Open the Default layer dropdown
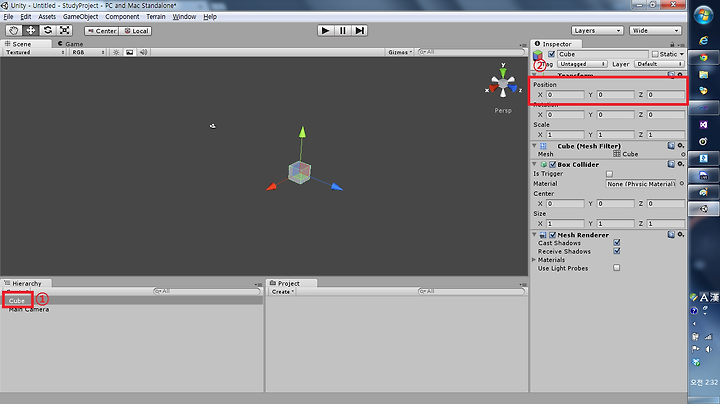 [x=659, y=64]
